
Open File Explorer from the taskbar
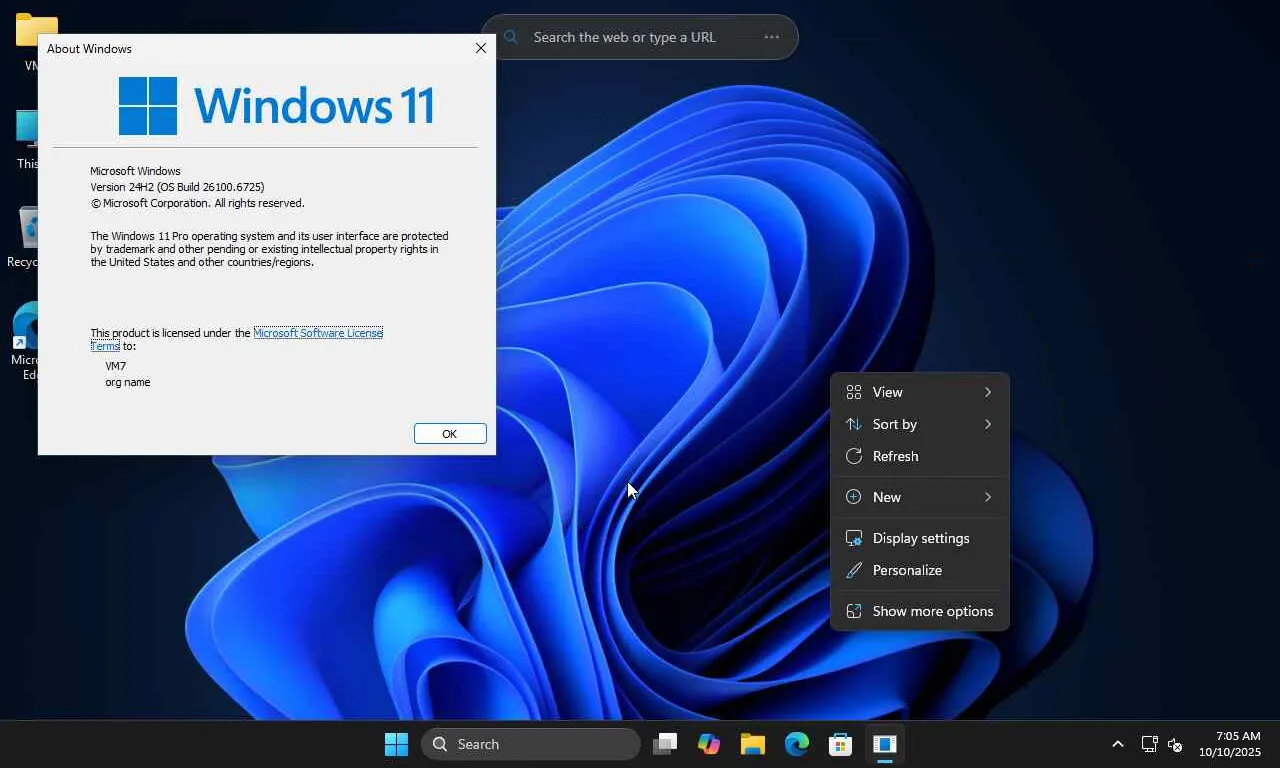point(753,744)
